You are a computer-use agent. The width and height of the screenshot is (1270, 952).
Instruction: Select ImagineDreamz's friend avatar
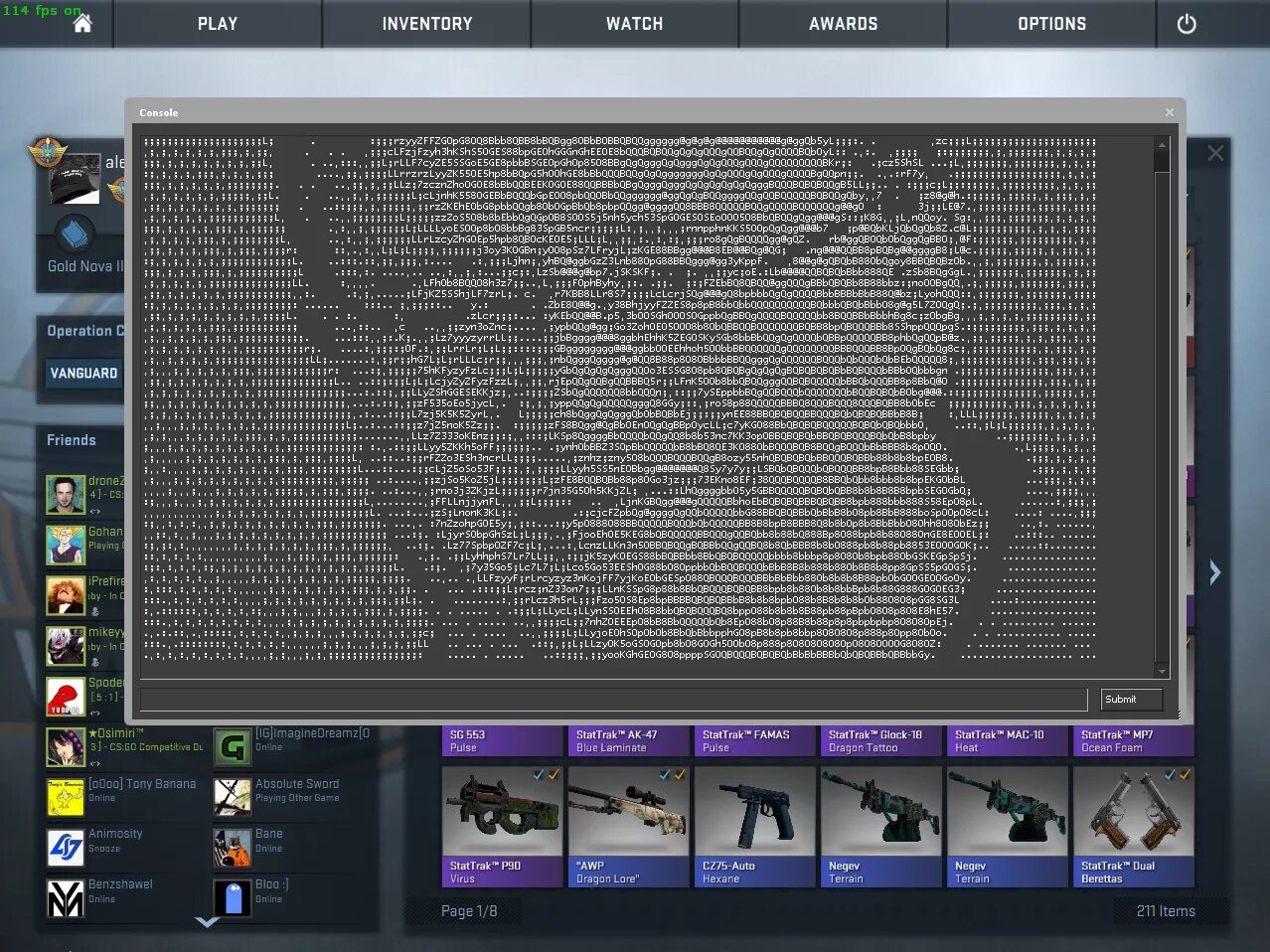pyautogui.click(x=233, y=747)
